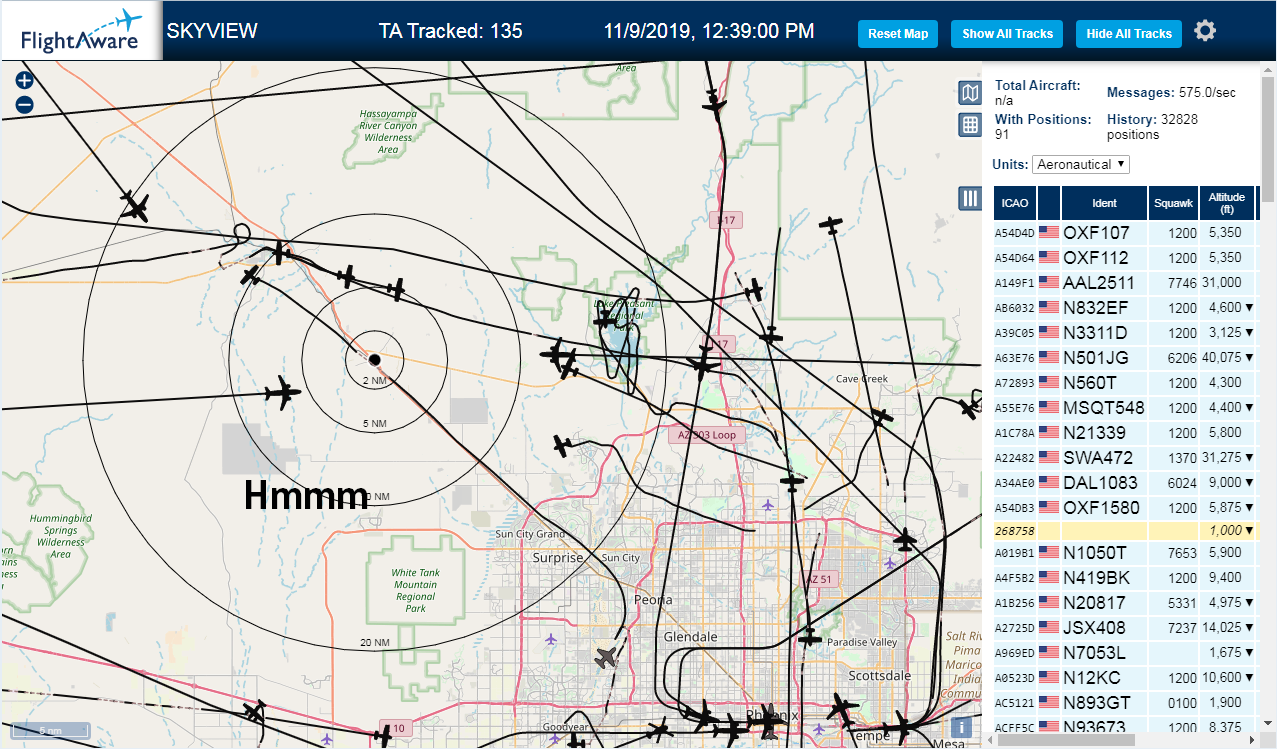This screenshot has width=1277, height=749.
Task: Click the info icon on the map
Action: tap(961, 728)
